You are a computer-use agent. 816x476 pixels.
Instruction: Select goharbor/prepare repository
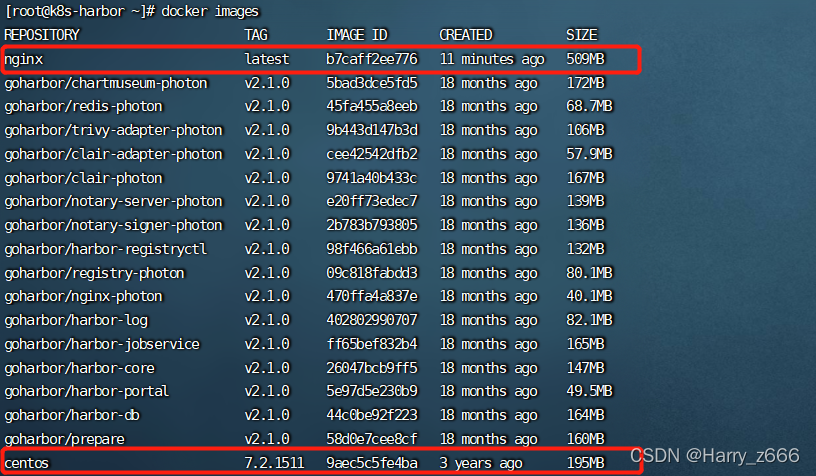65,440
